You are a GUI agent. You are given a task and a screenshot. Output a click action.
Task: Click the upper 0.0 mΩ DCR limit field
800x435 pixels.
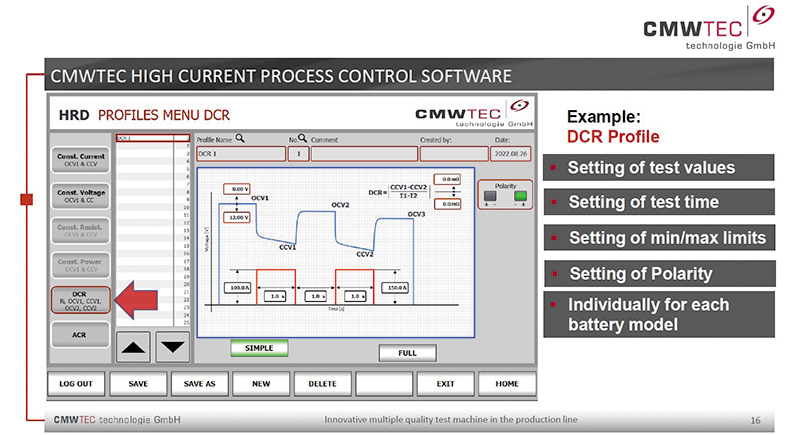pyautogui.click(x=447, y=180)
